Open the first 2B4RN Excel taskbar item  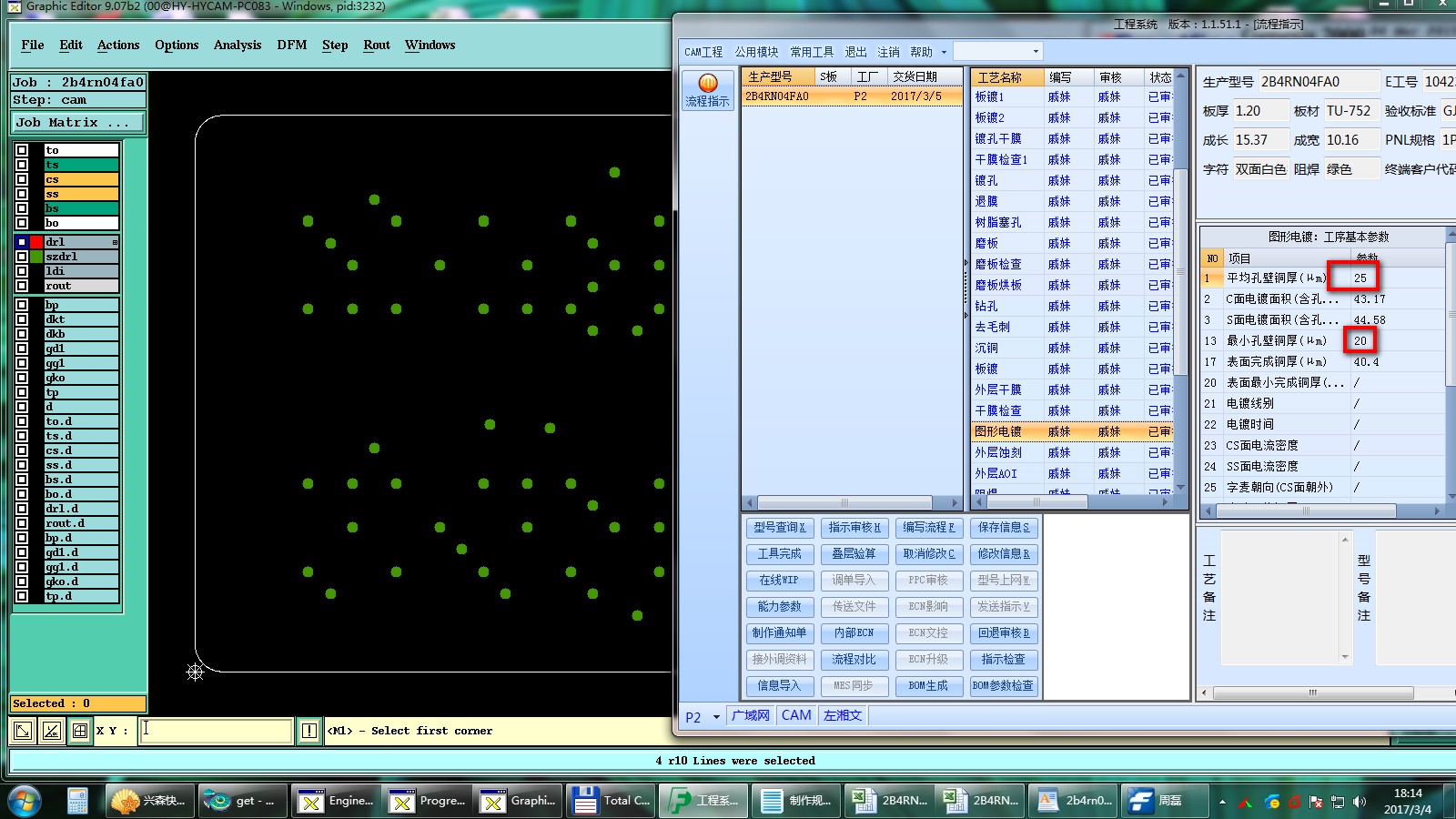(889, 801)
